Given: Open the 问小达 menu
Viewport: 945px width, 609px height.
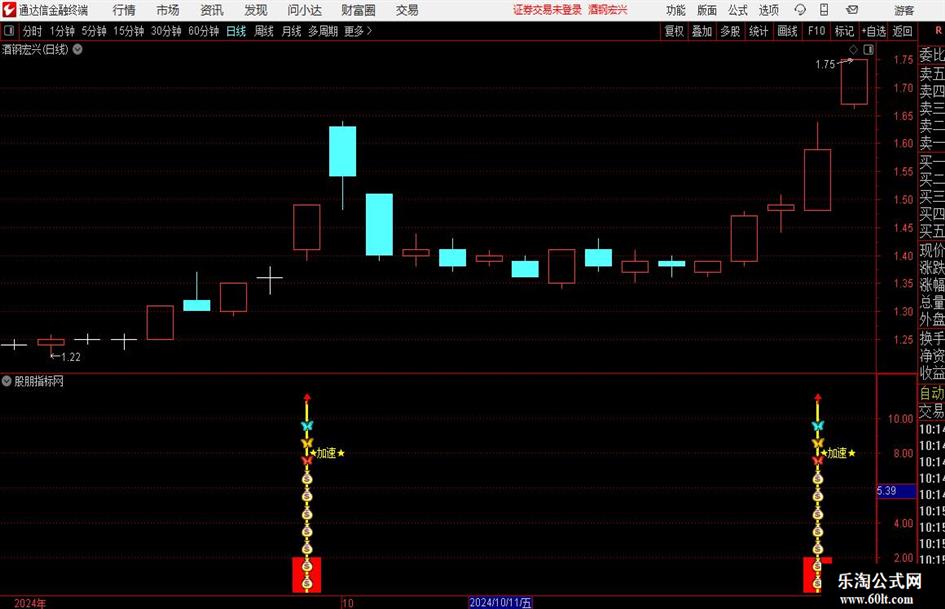Looking at the screenshot, I should (304, 10).
